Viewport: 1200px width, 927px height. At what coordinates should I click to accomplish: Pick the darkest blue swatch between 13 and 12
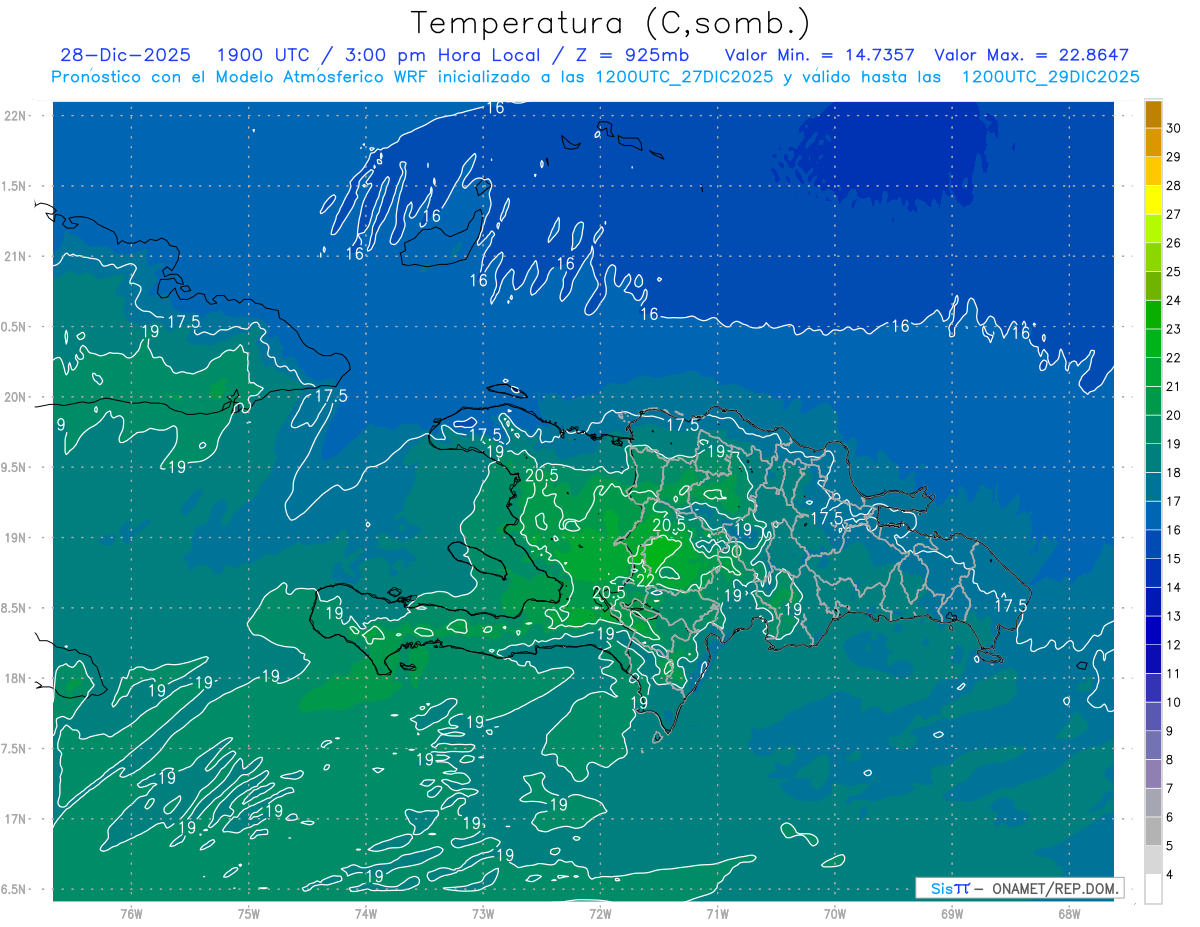(1153, 630)
